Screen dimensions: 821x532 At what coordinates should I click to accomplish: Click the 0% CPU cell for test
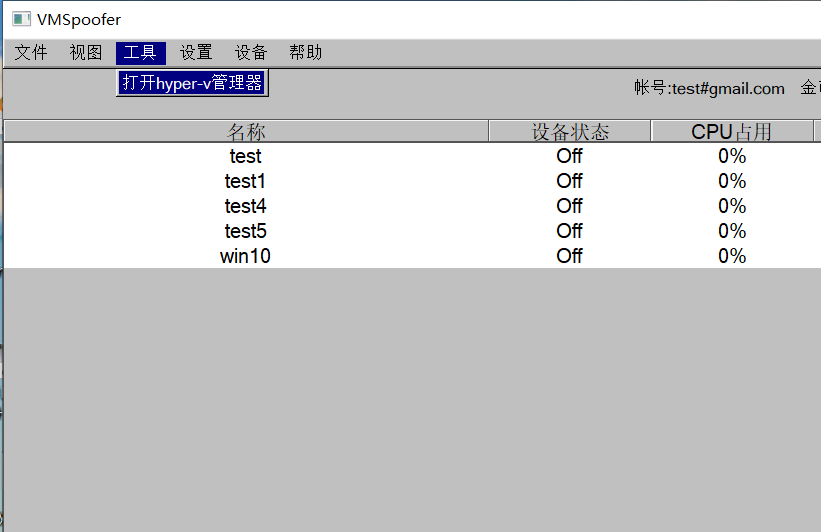[x=732, y=156]
